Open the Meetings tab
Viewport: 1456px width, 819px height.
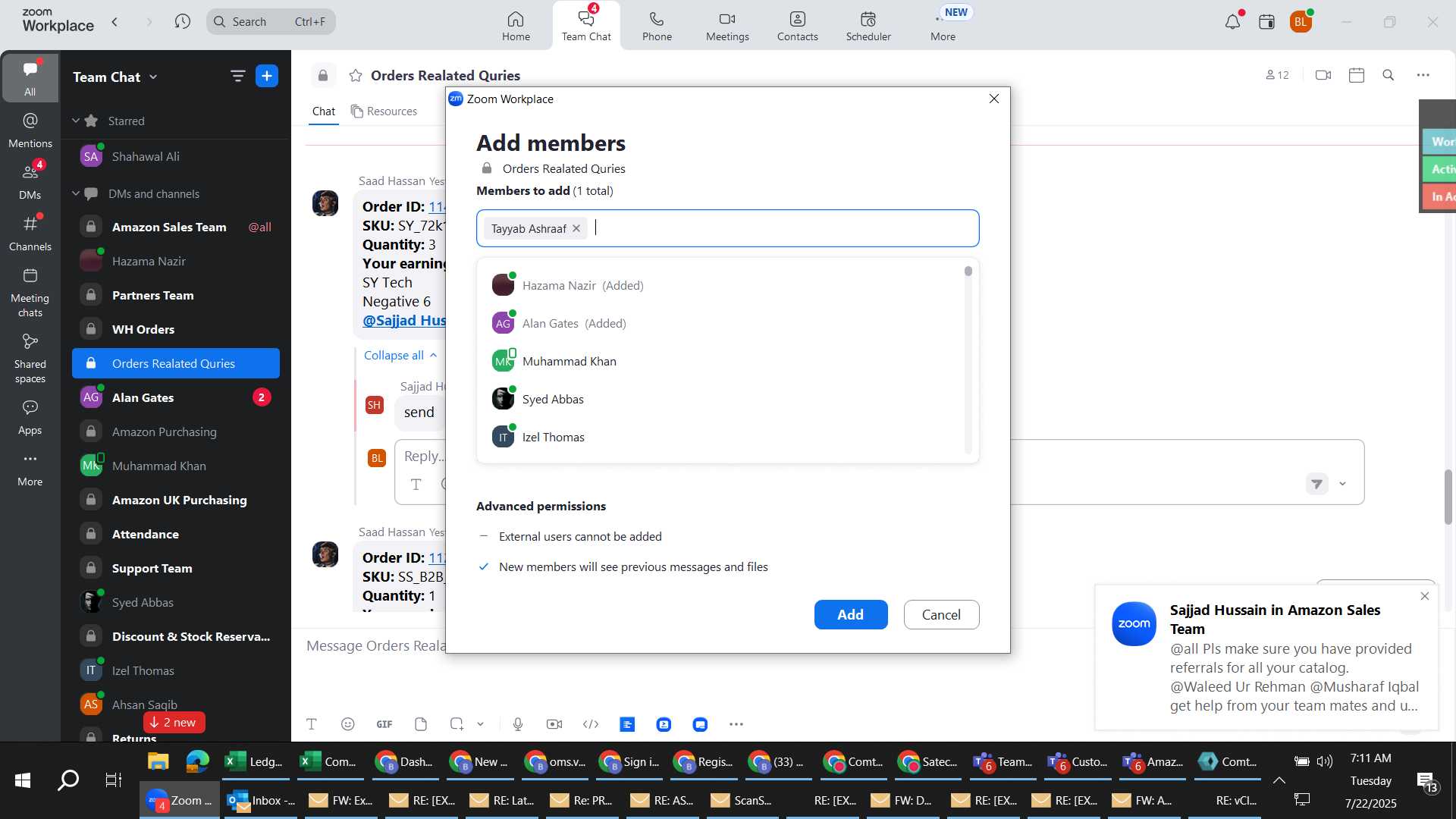pos(727,26)
